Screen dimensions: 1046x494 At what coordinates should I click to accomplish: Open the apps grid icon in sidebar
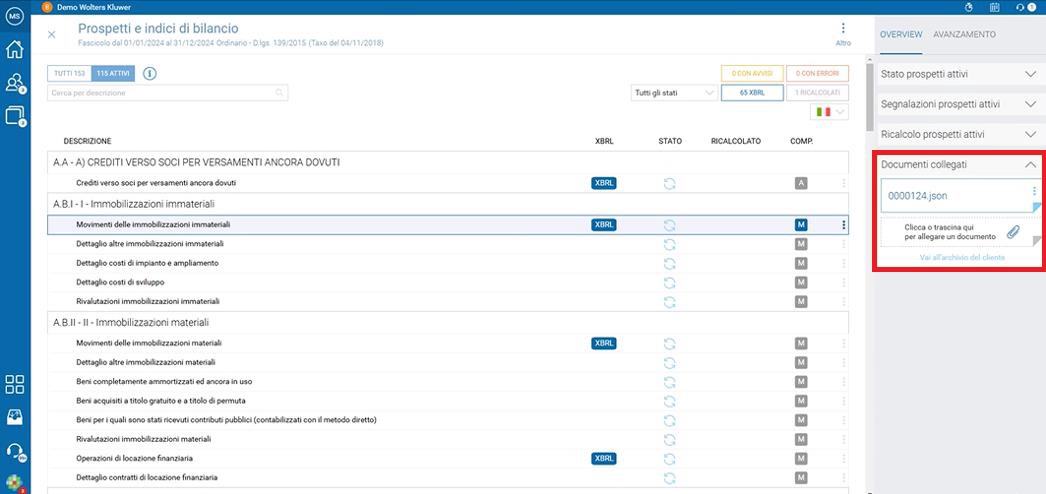tap(14, 385)
